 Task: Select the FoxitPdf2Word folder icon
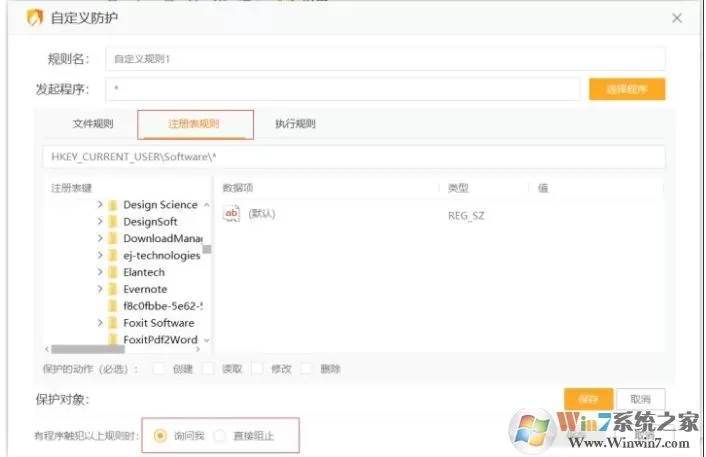(x=113, y=339)
